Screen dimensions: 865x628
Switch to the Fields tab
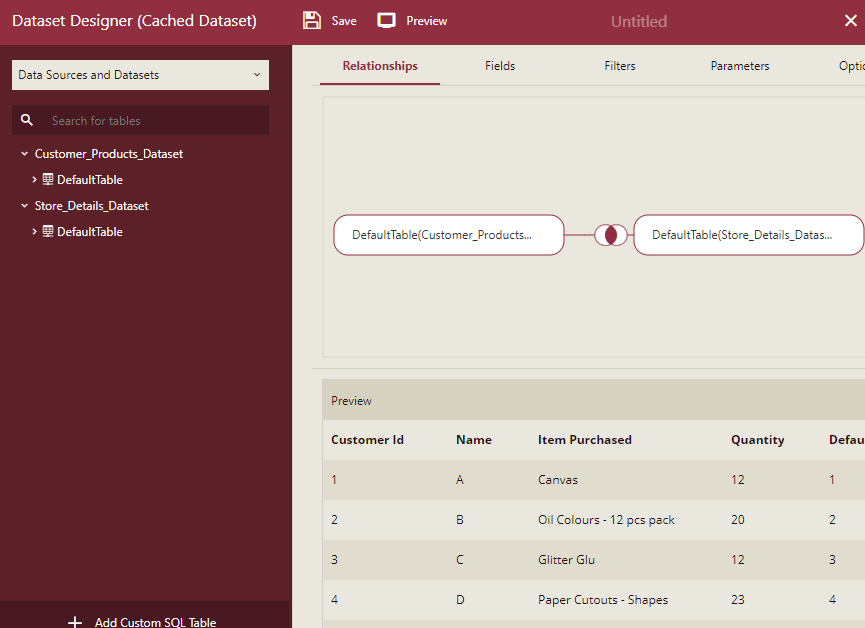[500, 65]
